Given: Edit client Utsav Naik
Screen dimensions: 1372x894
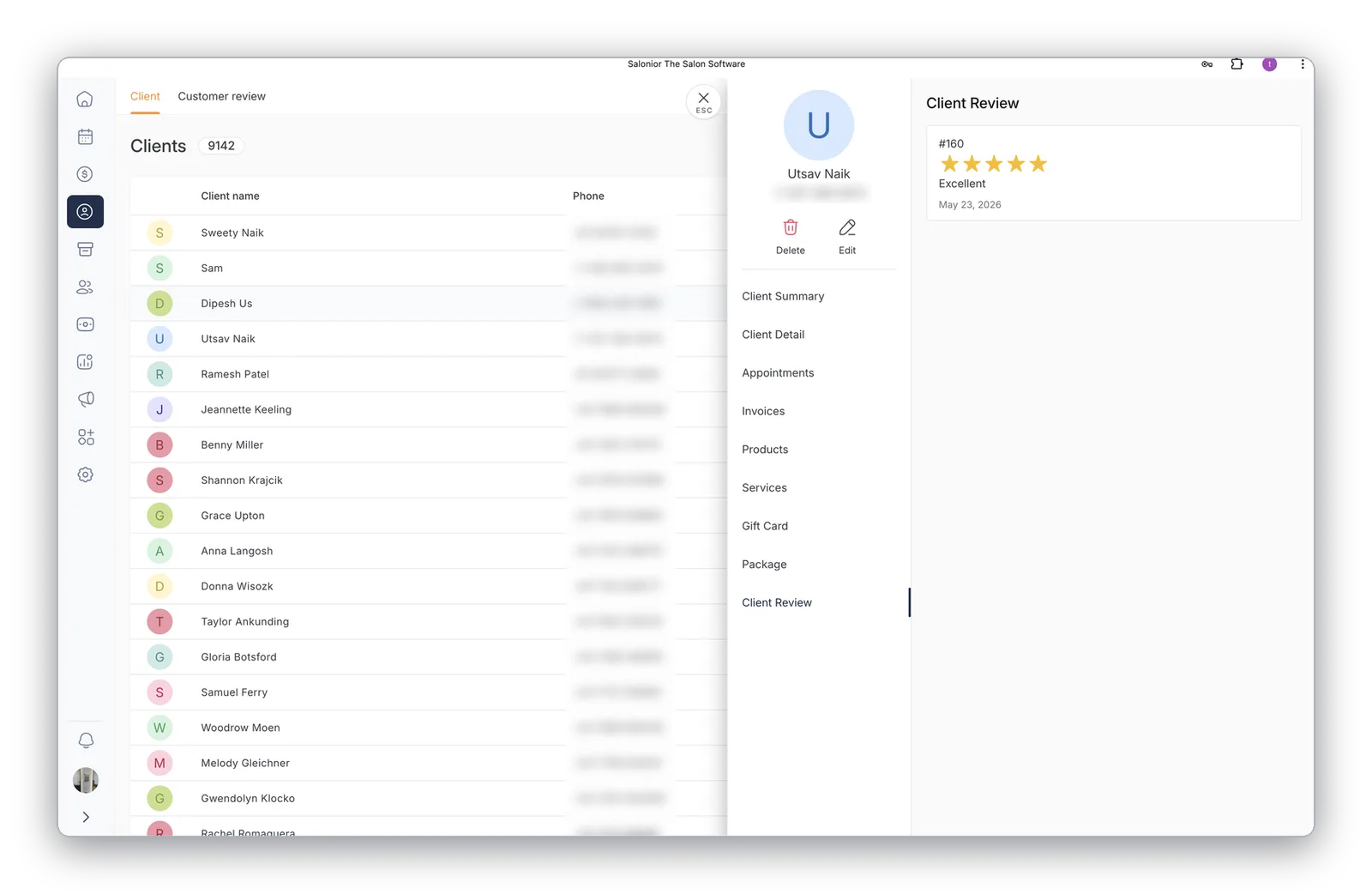Looking at the screenshot, I should pyautogui.click(x=847, y=237).
